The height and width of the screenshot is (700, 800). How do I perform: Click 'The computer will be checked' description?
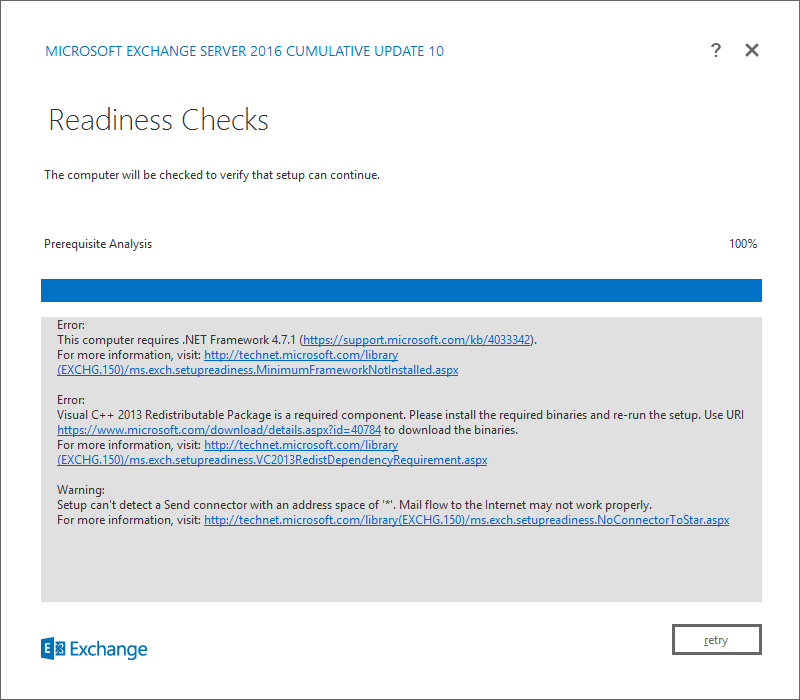212,175
